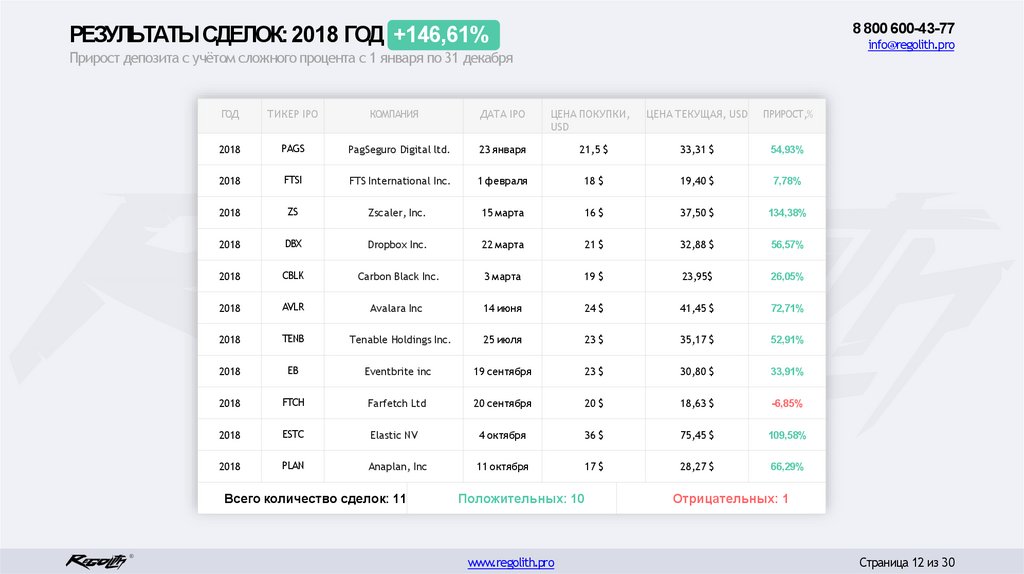Click Zscaler, Inc. company name

click(x=396, y=213)
